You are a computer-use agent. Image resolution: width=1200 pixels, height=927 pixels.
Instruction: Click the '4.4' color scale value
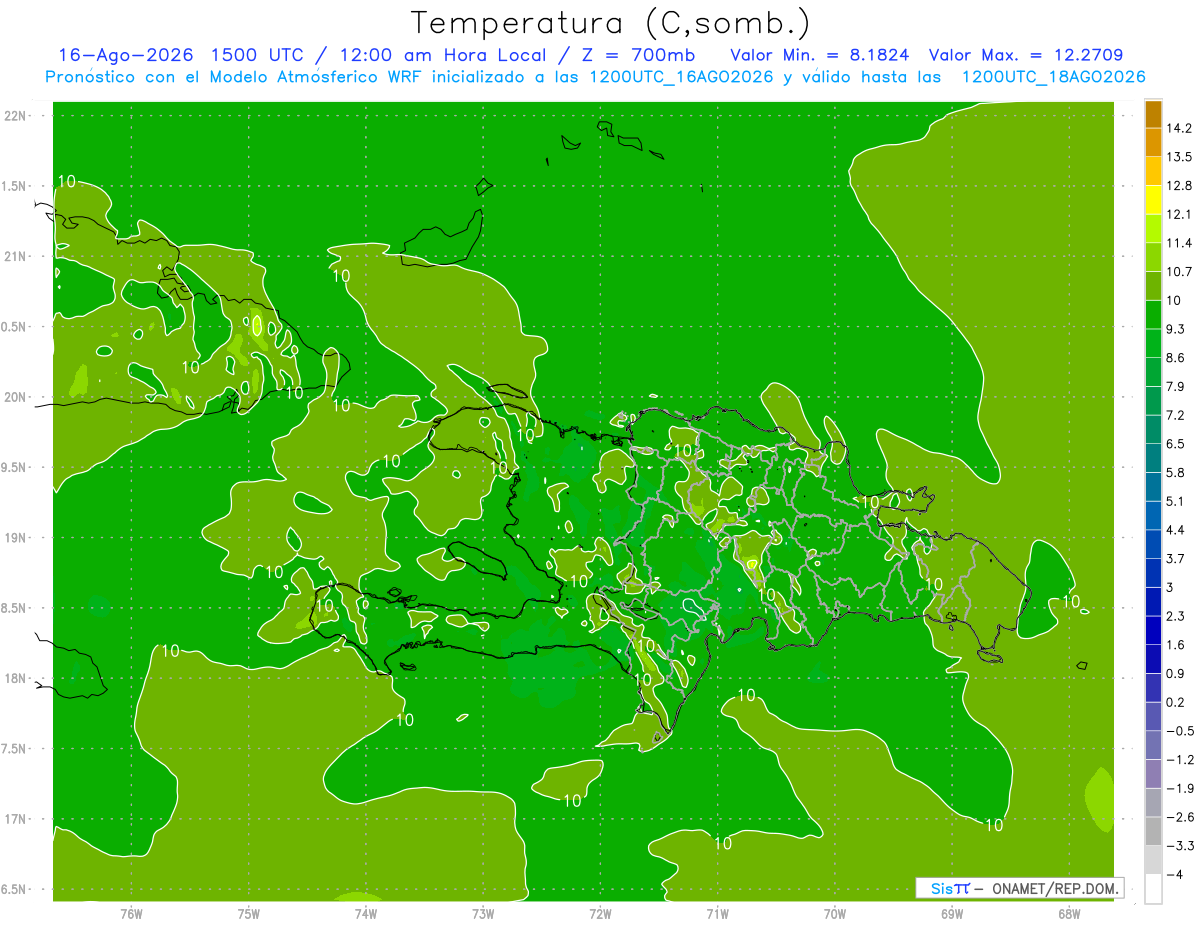click(1176, 529)
